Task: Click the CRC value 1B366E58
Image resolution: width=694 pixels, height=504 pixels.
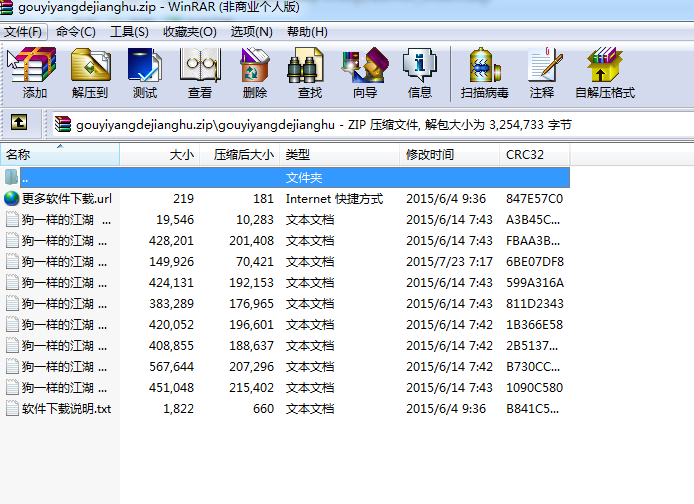Action: click(x=534, y=325)
